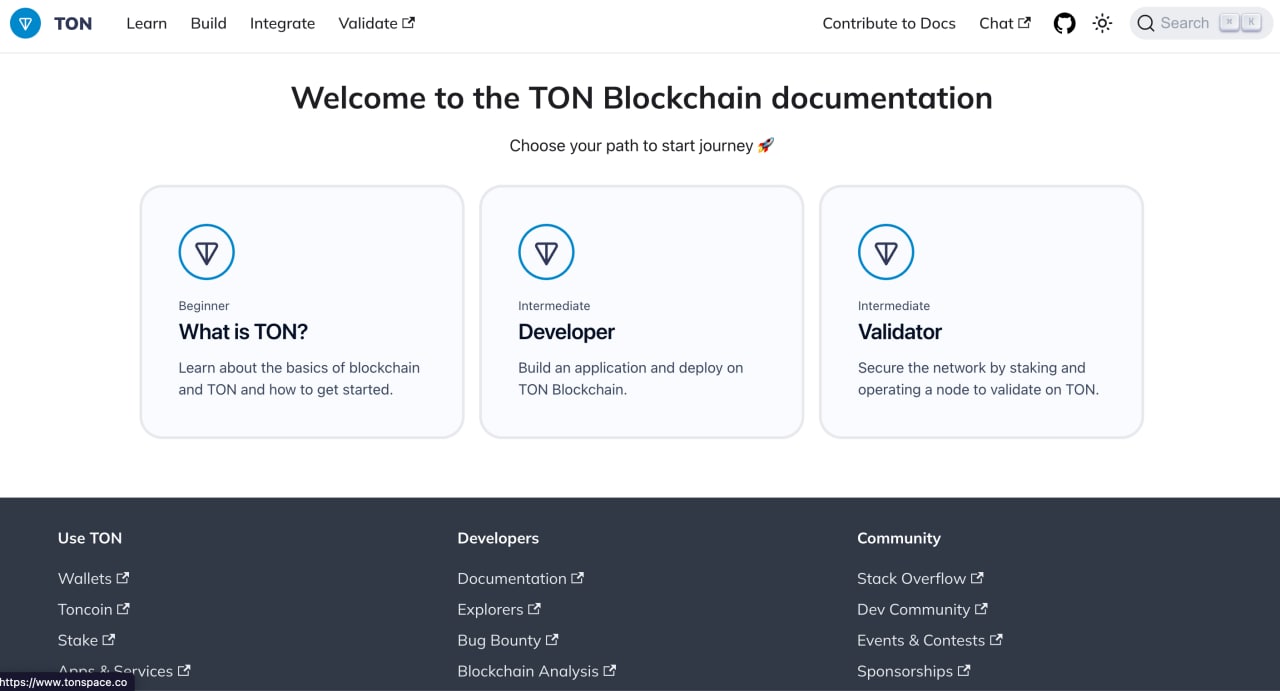Open the Validate external link
Image resolution: width=1280 pixels, height=691 pixels.
[376, 23]
